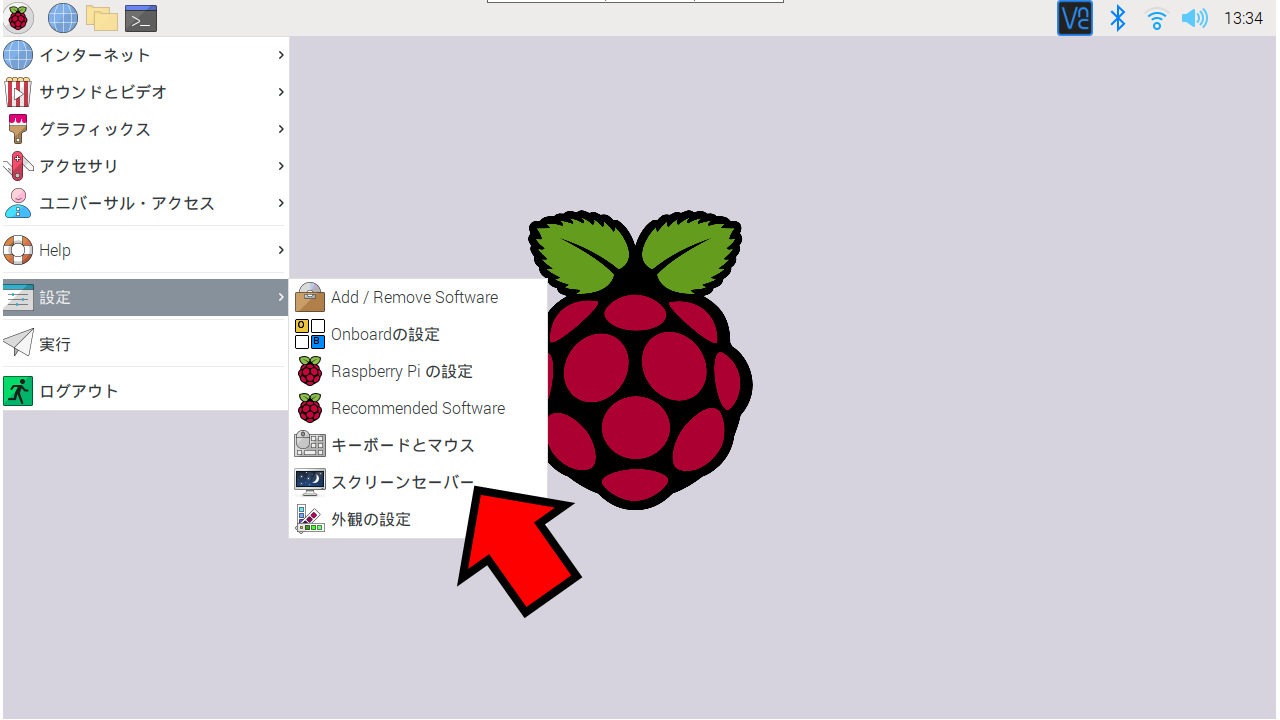Screen dimensions: 1280x720
Task: Click the Help lifebuoy icon
Action: [18, 250]
